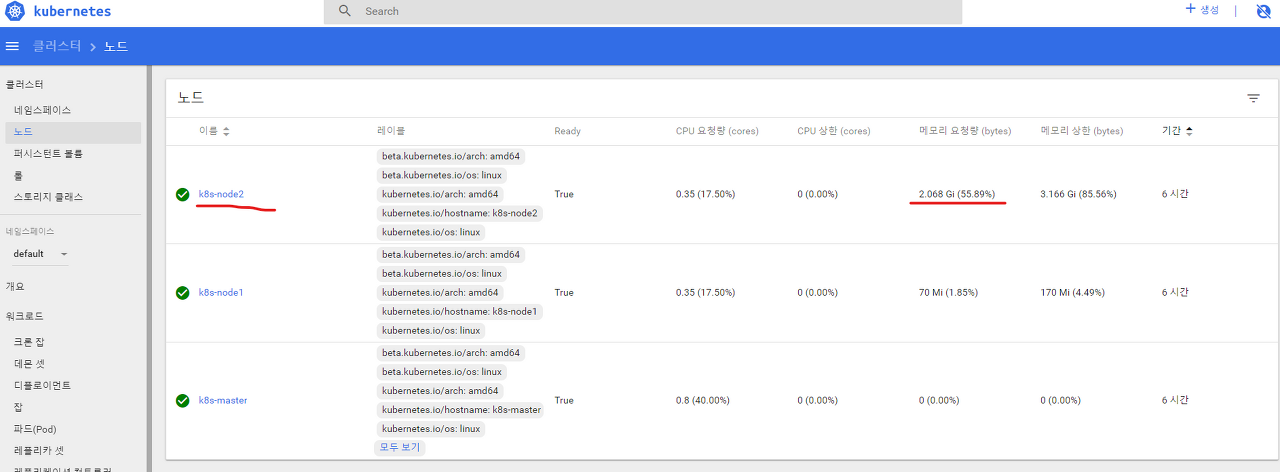Open 워크로드 section in the sidebar

pos(24,316)
